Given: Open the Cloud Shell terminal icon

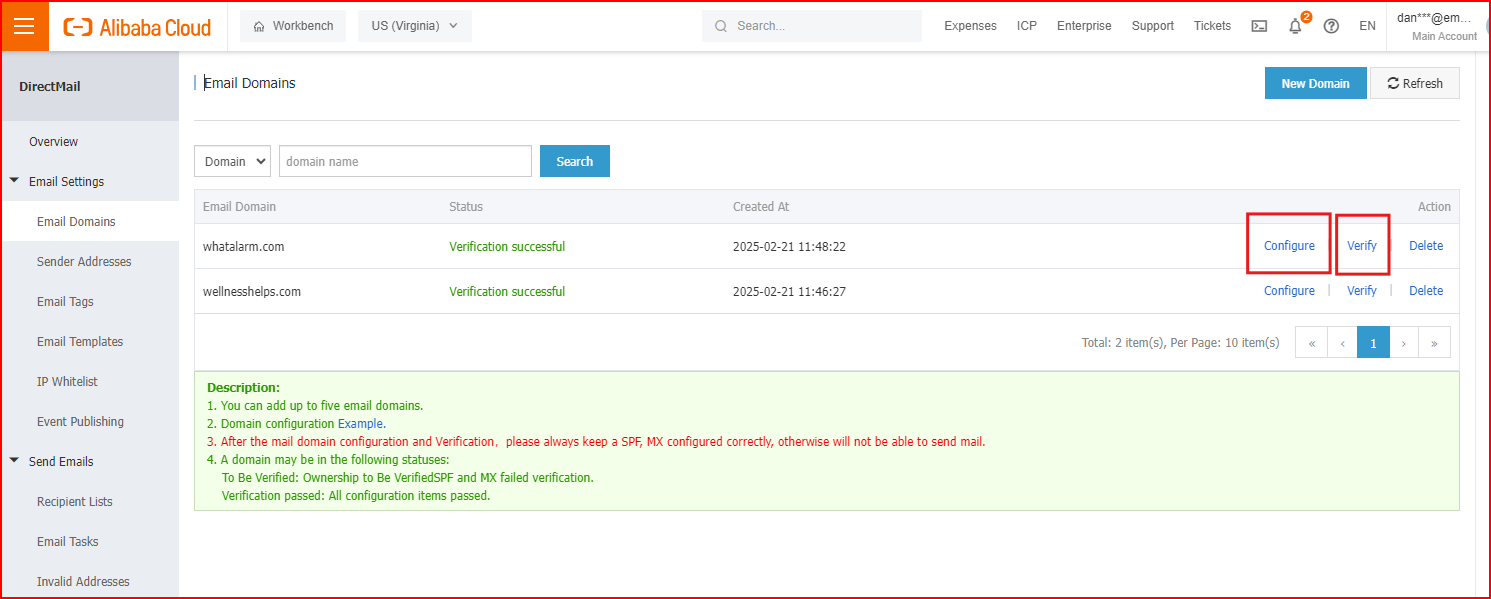Looking at the screenshot, I should [1259, 26].
